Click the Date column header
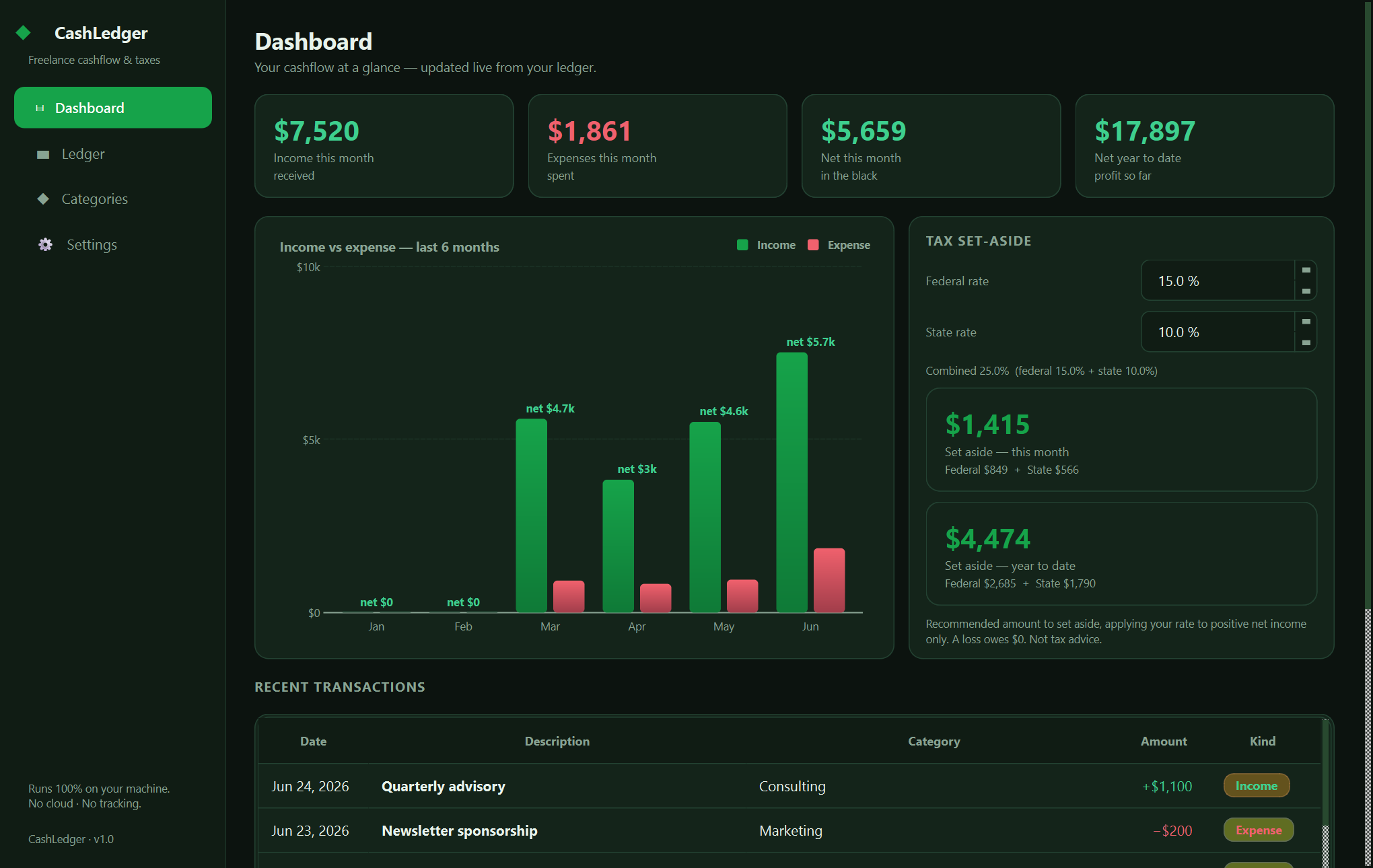The width and height of the screenshot is (1373, 868). (x=313, y=741)
